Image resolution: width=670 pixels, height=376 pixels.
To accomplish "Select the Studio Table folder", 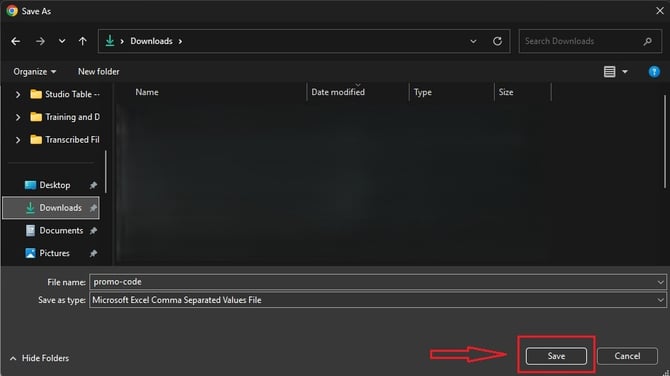I will coord(65,94).
